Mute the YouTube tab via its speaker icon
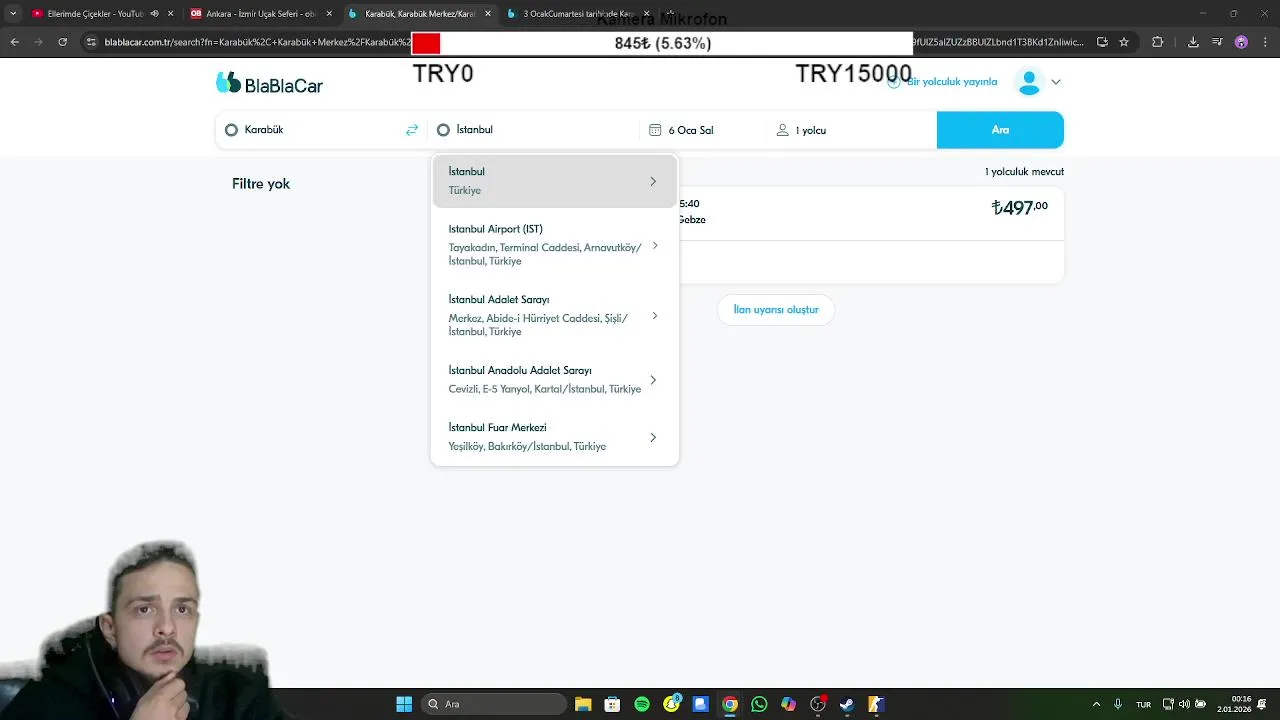Viewport: 1280px width, 720px height. point(155,14)
